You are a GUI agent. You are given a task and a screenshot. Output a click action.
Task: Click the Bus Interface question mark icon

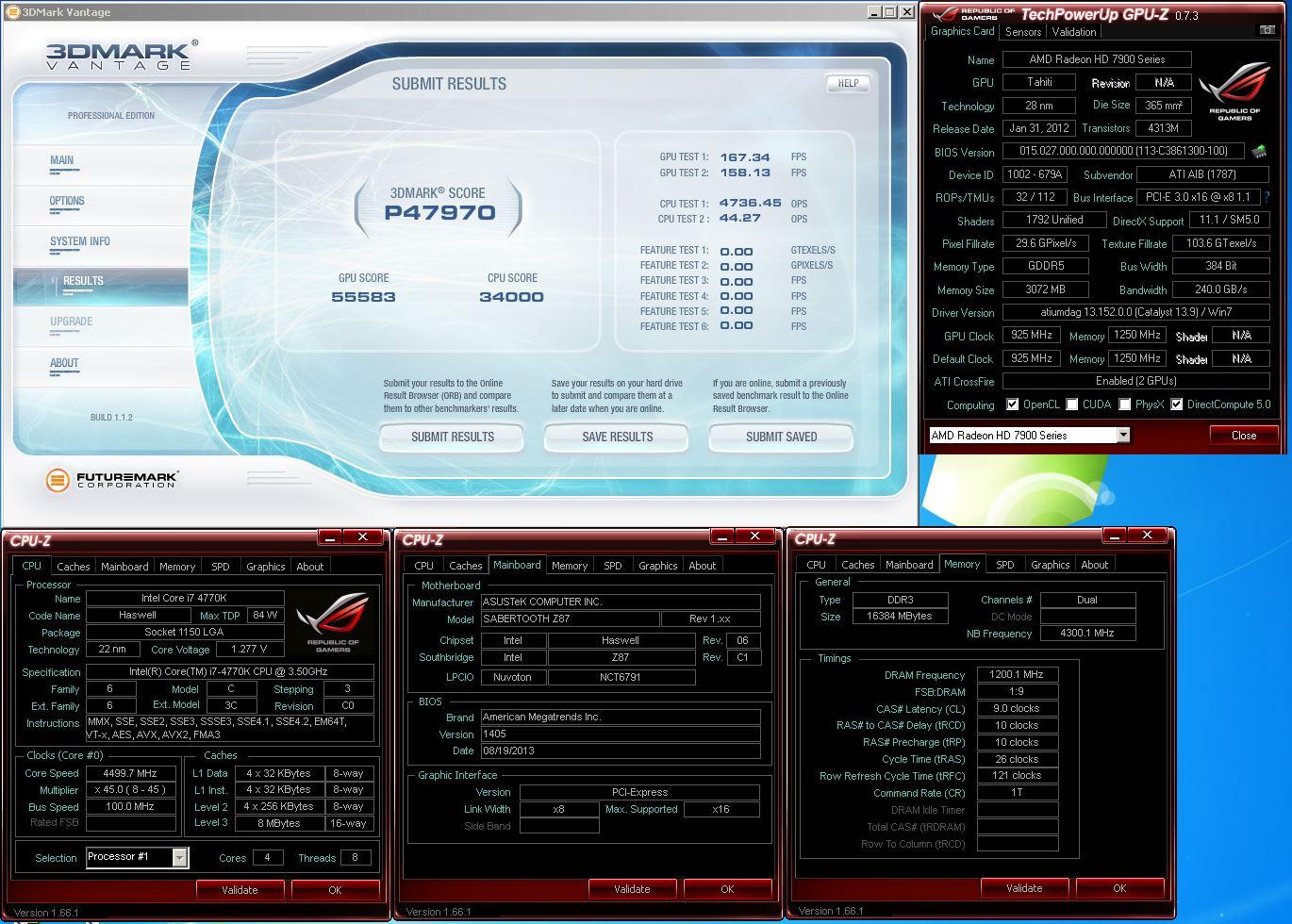tap(1266, 197)
